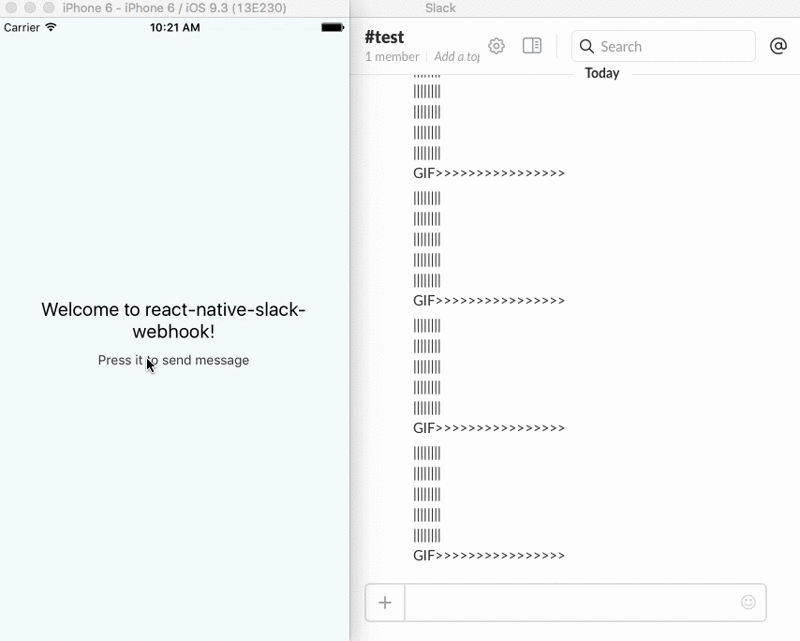Minimize the simulator window with the middle title bar button
The image size is (800, 641).
click(30, 8)
